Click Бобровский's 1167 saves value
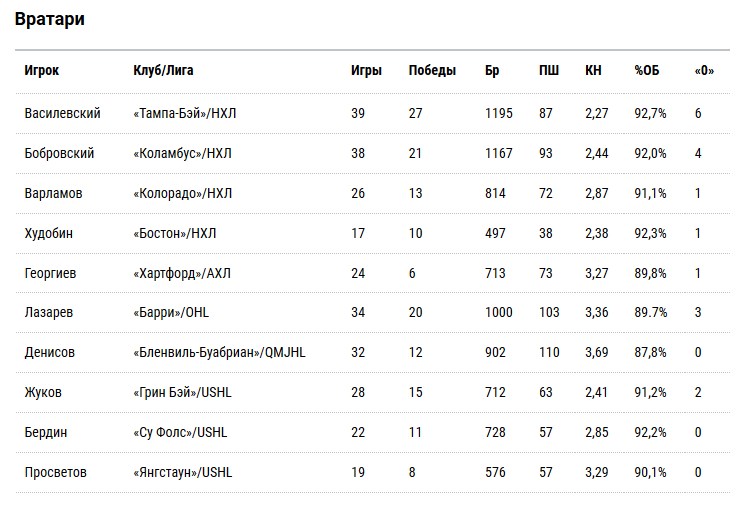 [x=498, y=153]
